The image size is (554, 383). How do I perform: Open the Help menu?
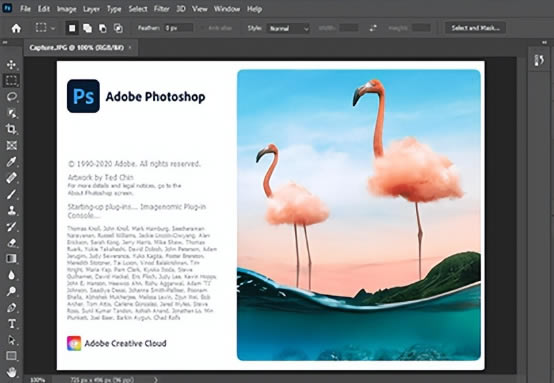[x=254, y=9]
